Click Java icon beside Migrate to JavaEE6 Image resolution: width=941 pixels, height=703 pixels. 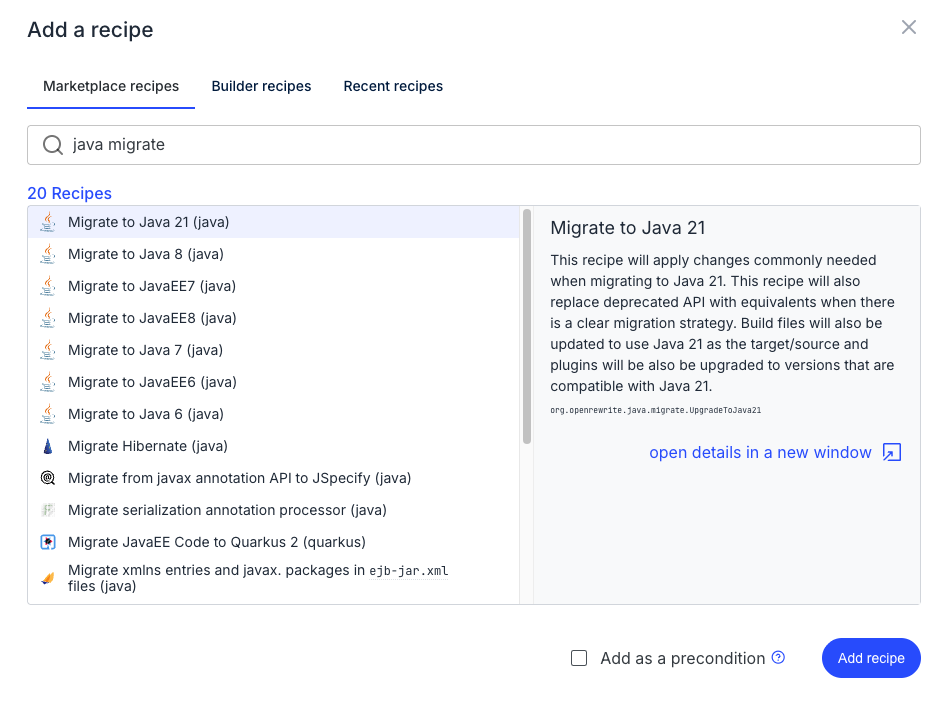click(x=48, y=382)
